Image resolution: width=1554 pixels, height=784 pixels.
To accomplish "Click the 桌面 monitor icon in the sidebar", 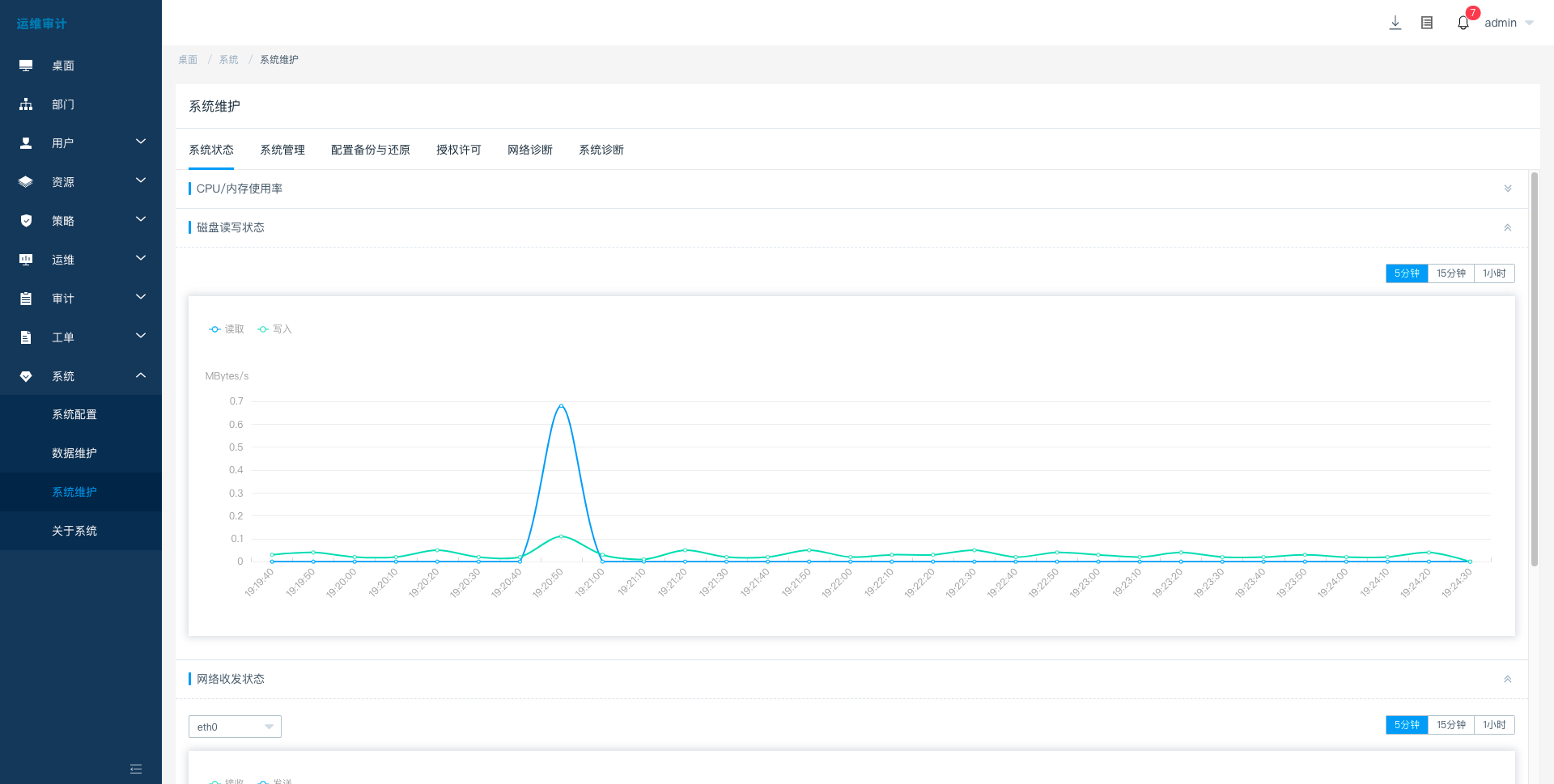I will 26,66.
